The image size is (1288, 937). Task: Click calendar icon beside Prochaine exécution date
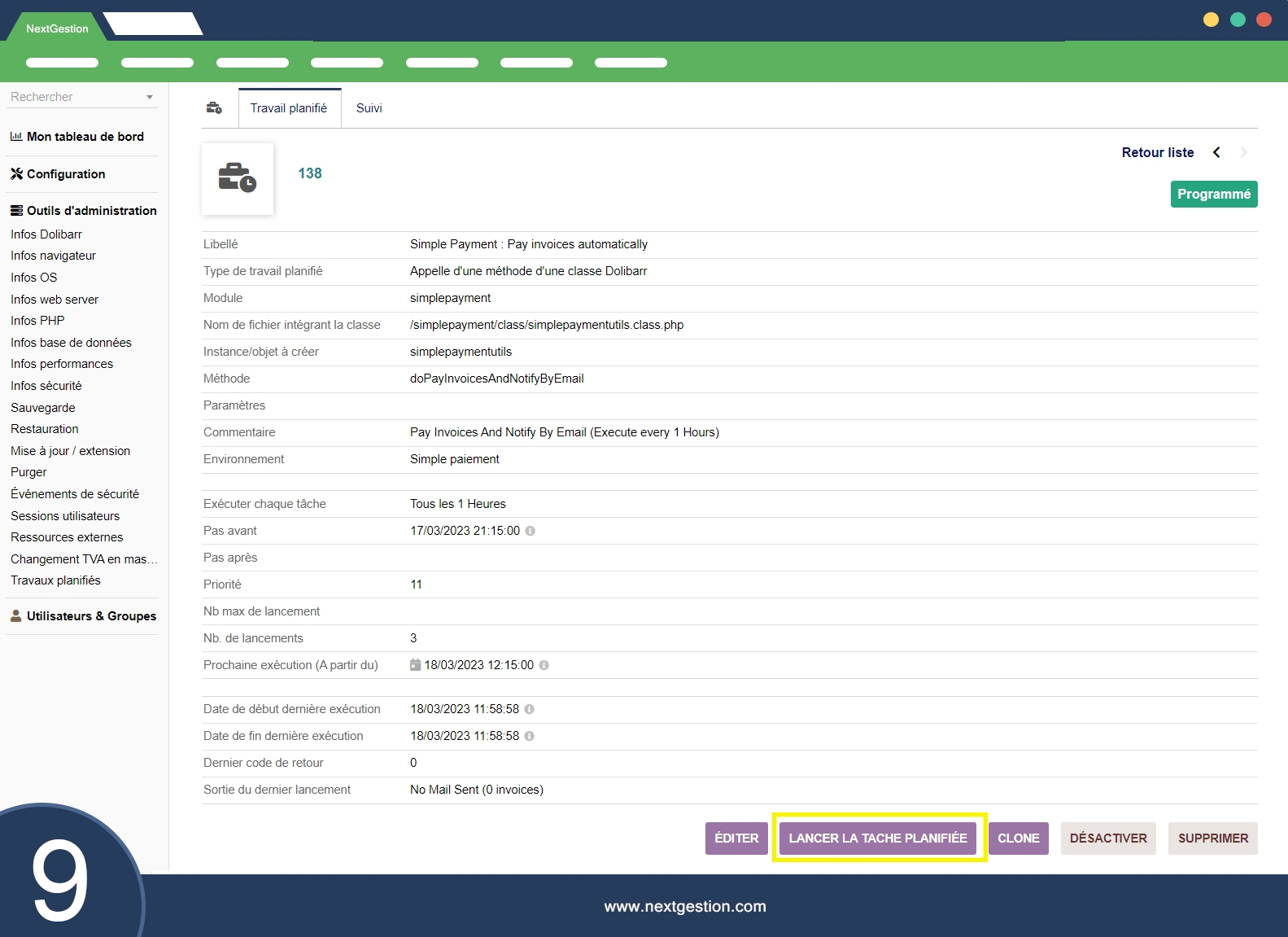(415, 665)
